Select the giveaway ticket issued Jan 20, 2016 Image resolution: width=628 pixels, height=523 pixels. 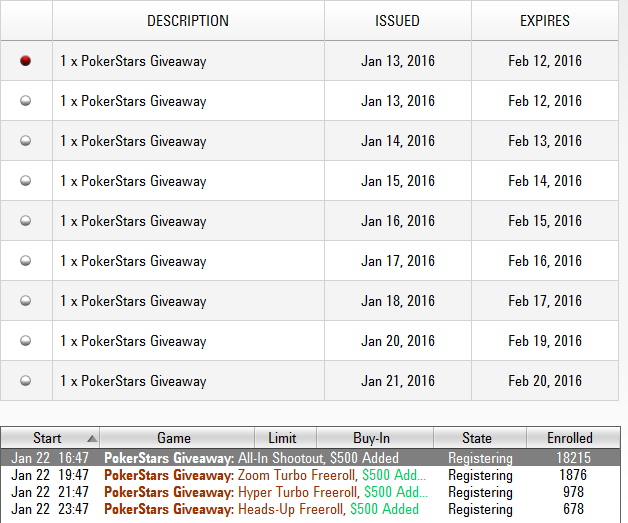[x=26, y=341]
